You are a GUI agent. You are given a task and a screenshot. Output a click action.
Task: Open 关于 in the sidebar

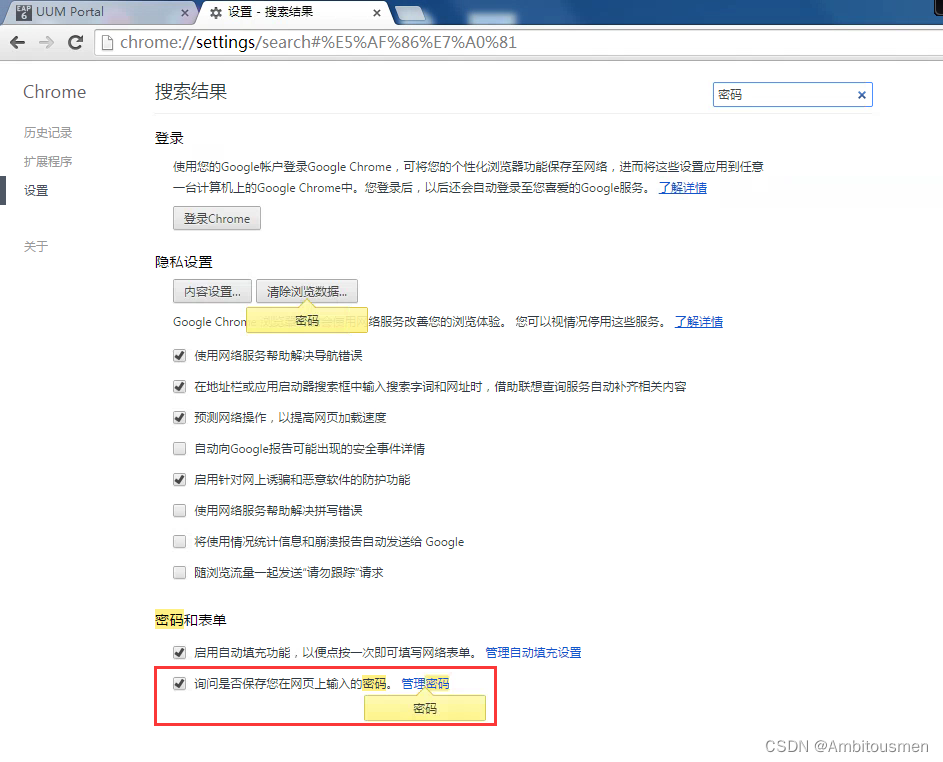click(x=35, y=246)
